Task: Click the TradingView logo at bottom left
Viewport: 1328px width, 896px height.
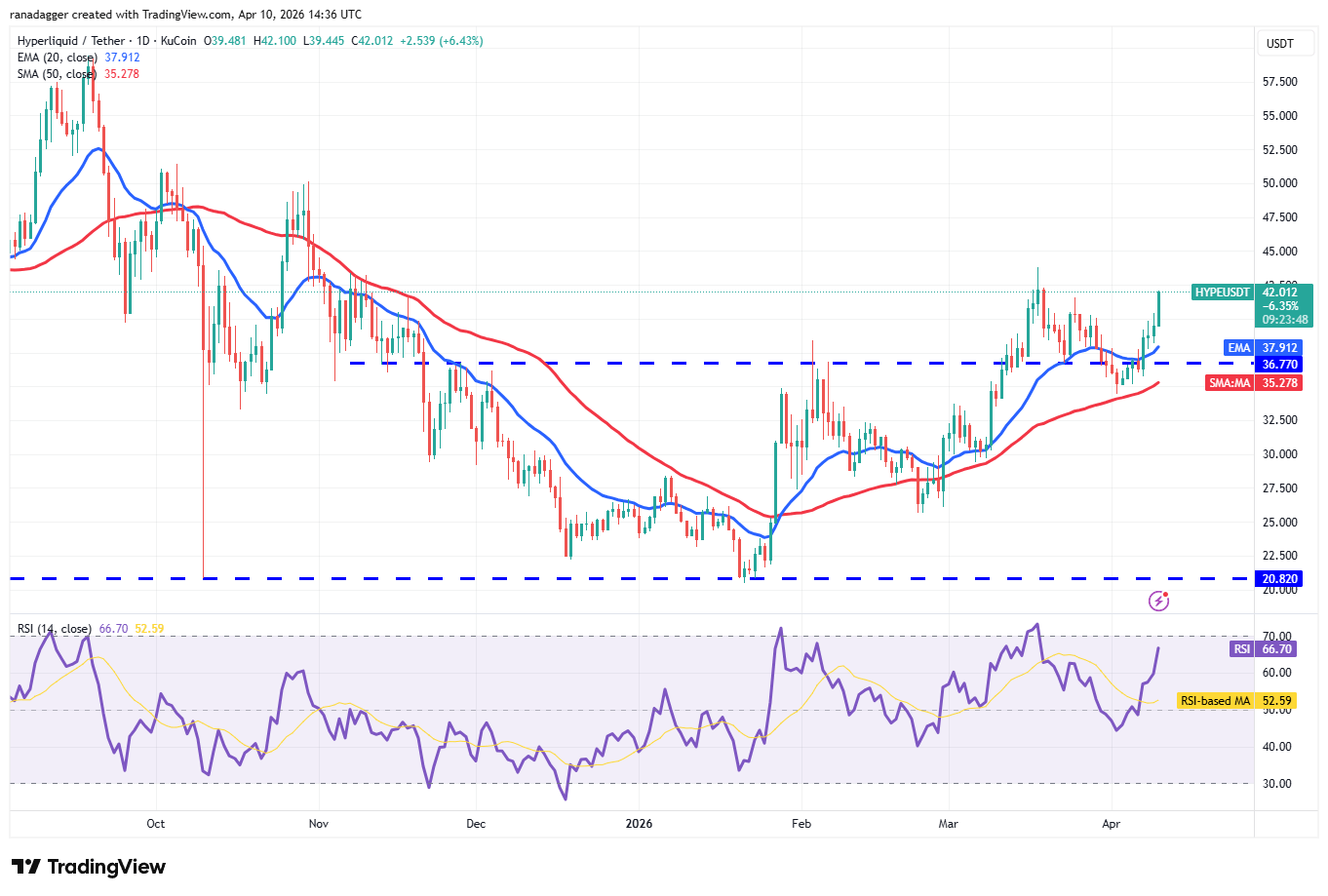Action: click(89, 867)
